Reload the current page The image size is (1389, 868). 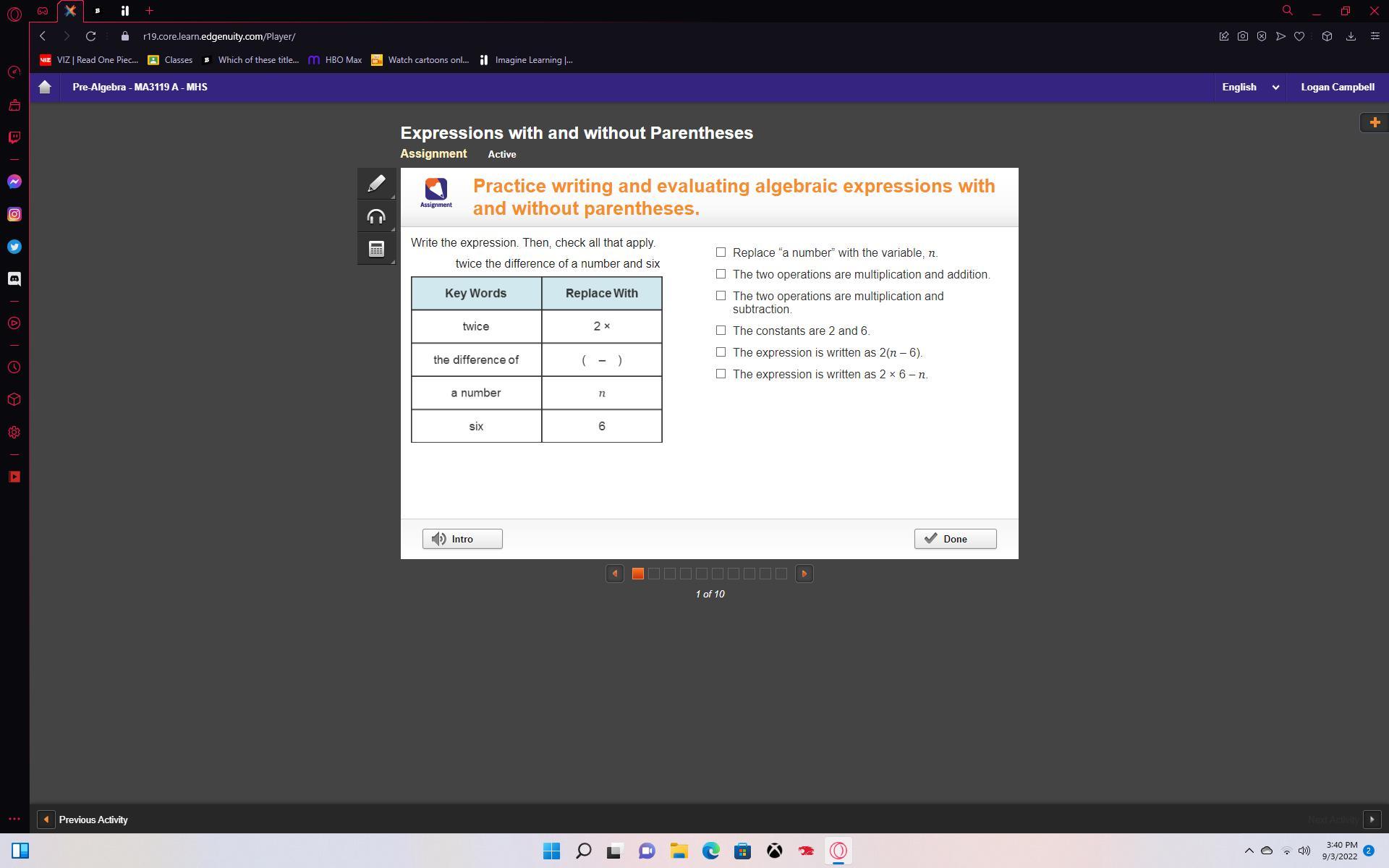click(90, 36)
